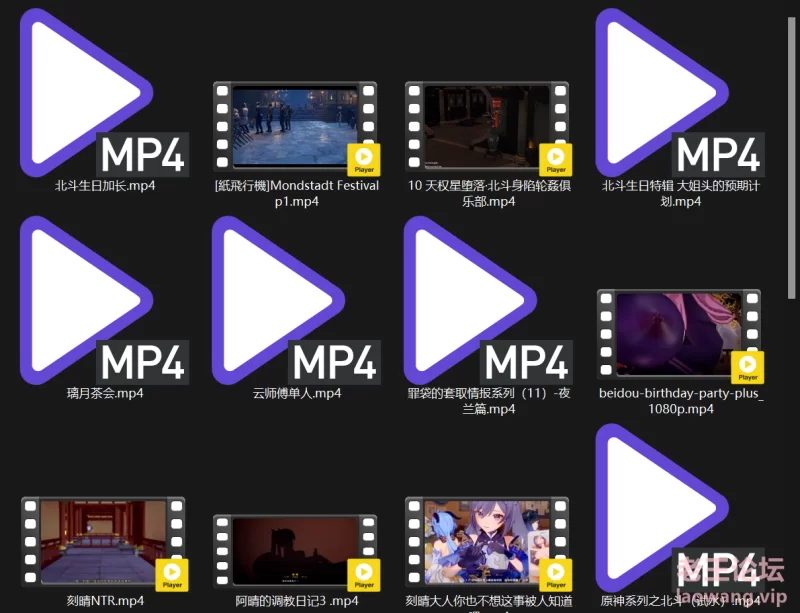800x613 pixels.
Task: Click the Player badge on 10 天权星堕落 thumbnail
Action: pyautogui.click(x=556, y=159)
